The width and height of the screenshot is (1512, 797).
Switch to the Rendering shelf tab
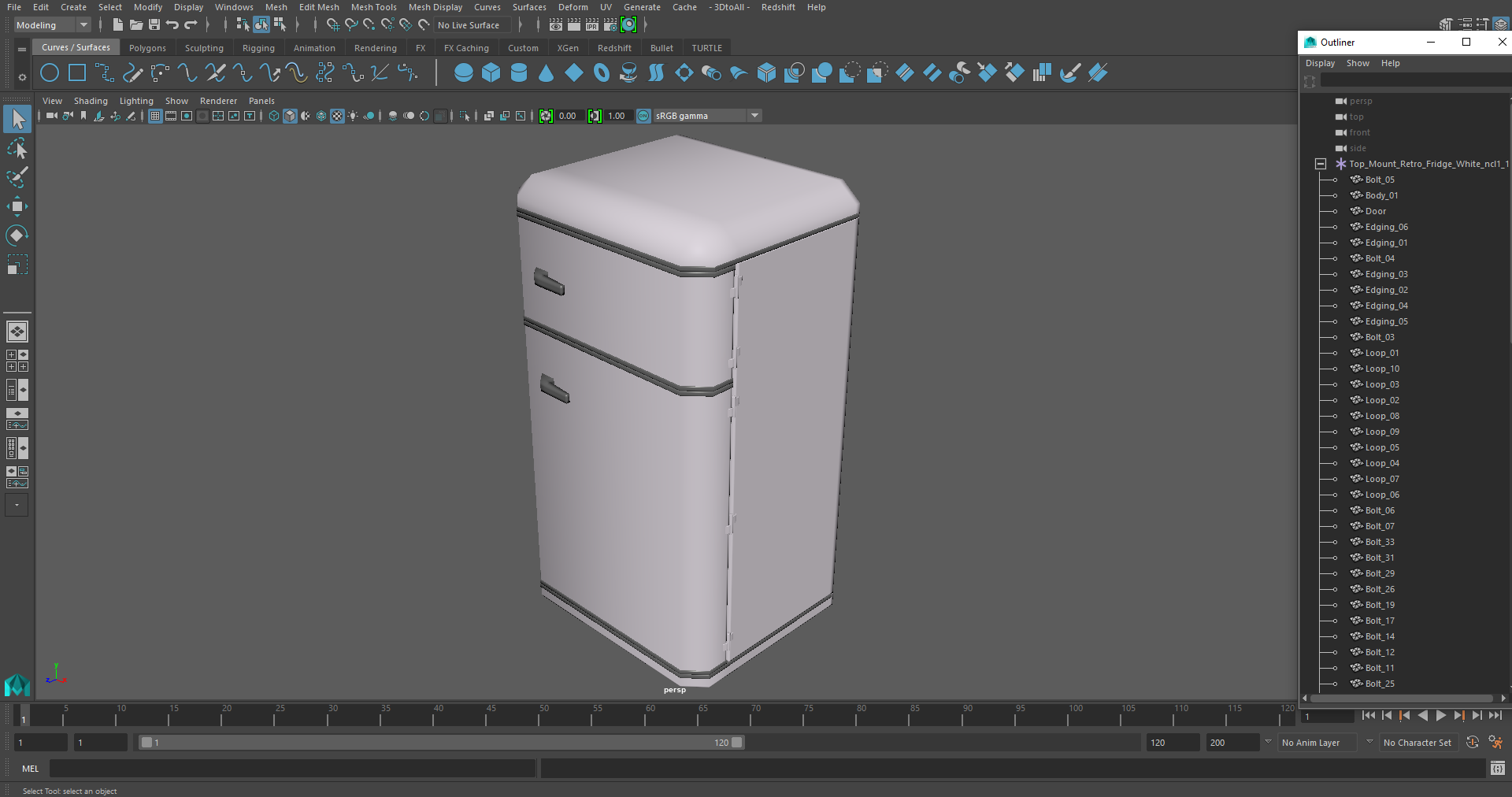[376, 48]
